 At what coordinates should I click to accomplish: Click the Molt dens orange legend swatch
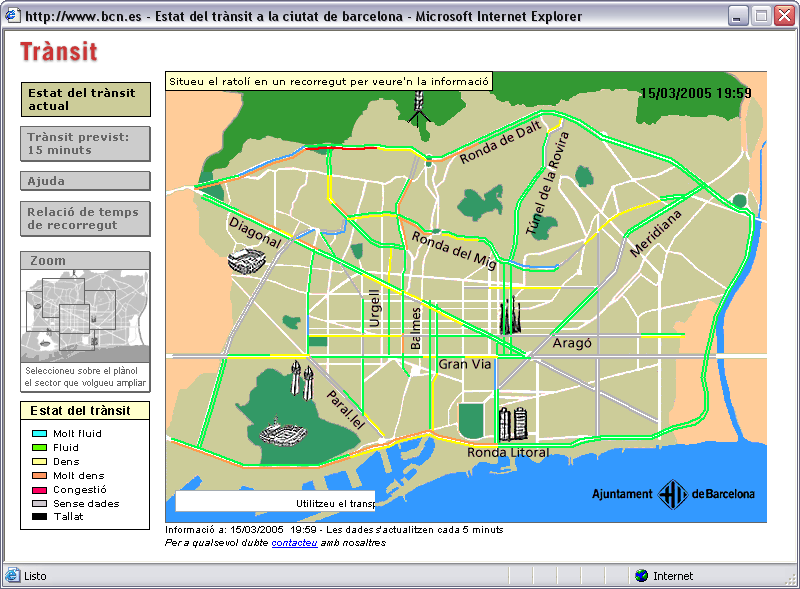click(x=39, y=475)
